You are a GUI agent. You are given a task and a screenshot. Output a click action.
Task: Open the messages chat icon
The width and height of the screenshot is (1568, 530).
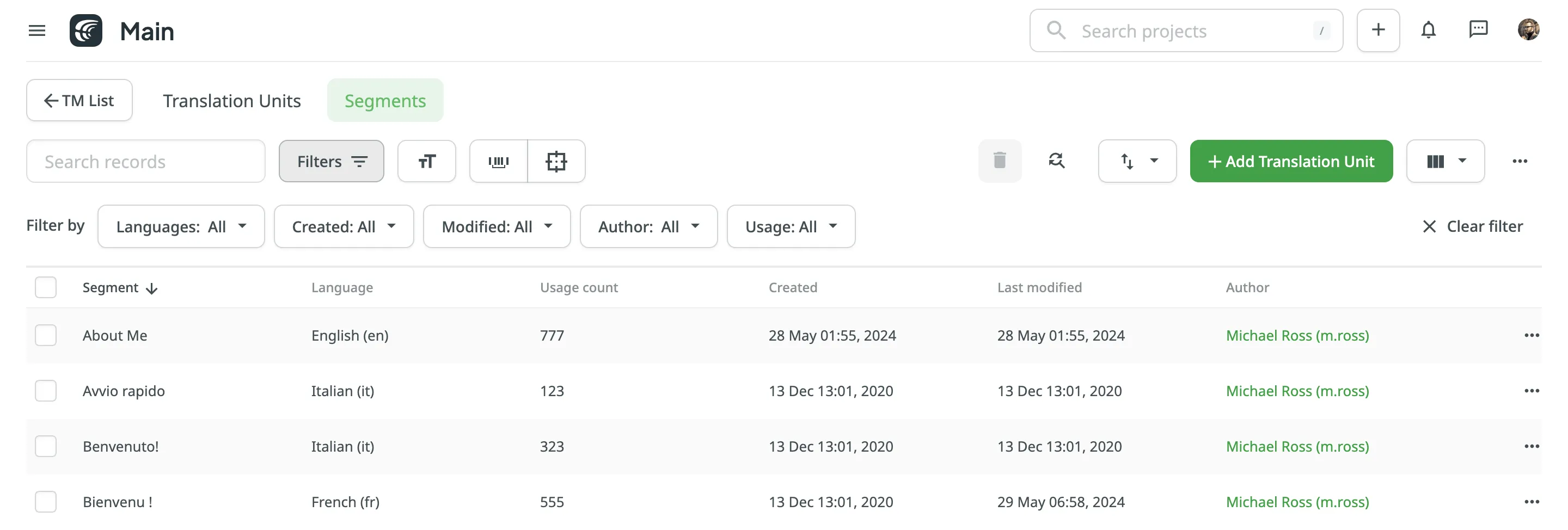click(x=1478, y=30)
